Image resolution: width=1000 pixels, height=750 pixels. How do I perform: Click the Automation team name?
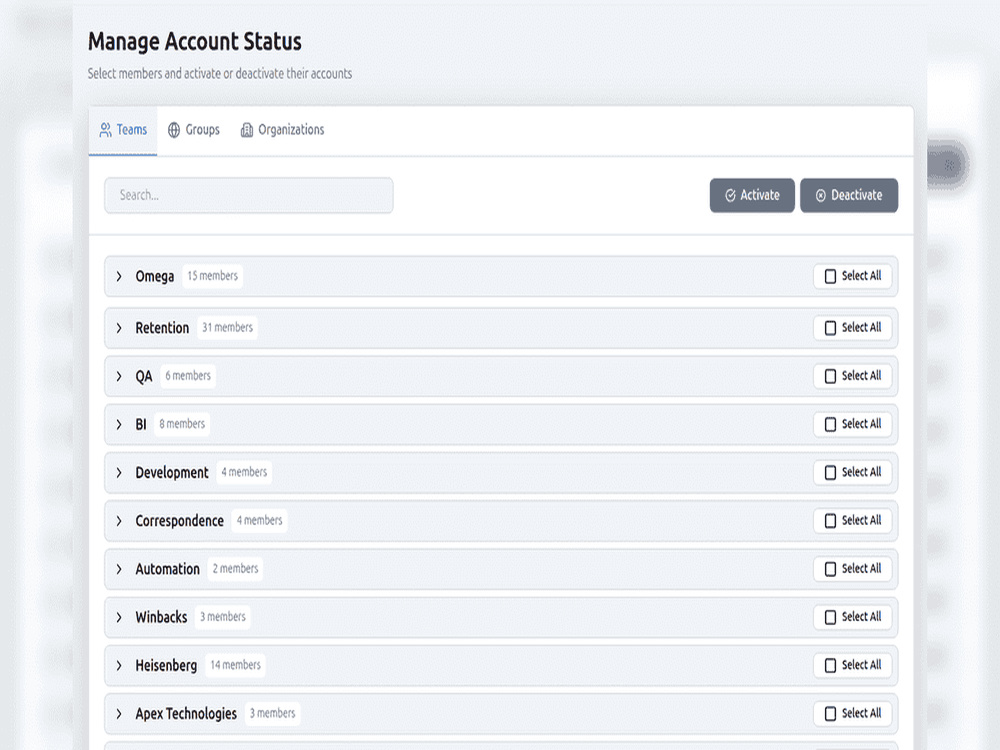(167, 569)
